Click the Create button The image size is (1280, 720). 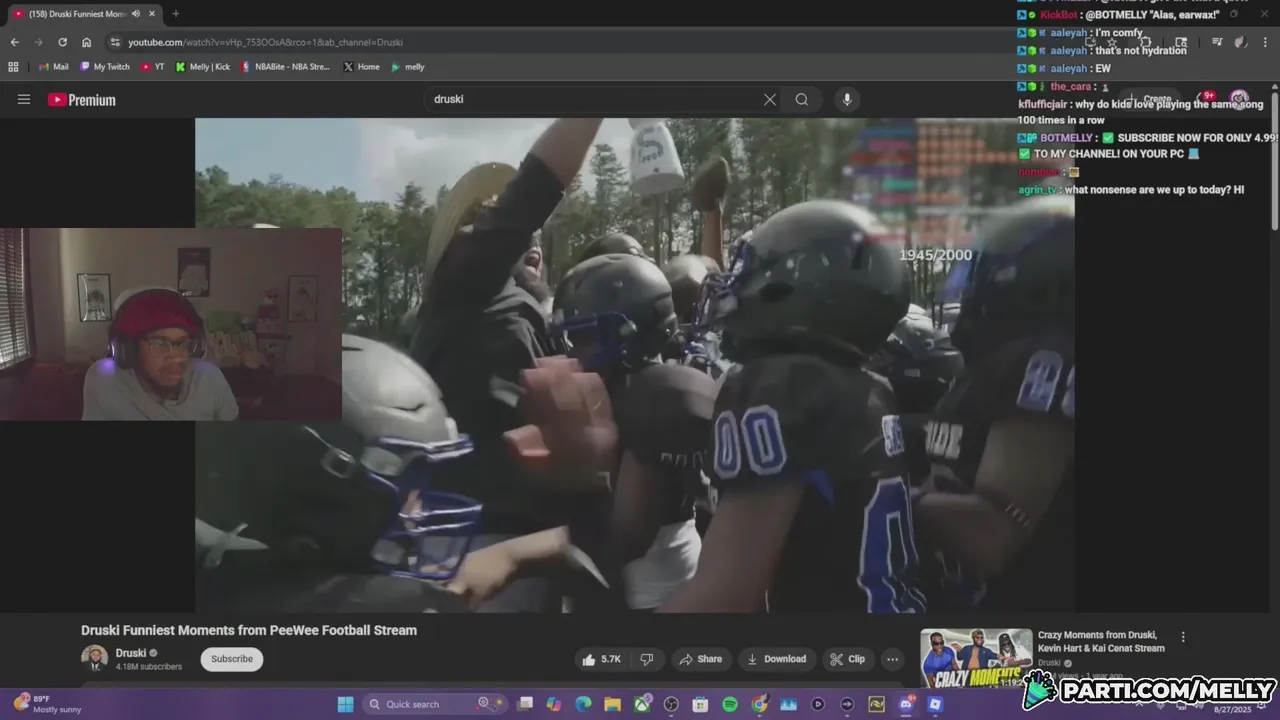coord(1150,99)
